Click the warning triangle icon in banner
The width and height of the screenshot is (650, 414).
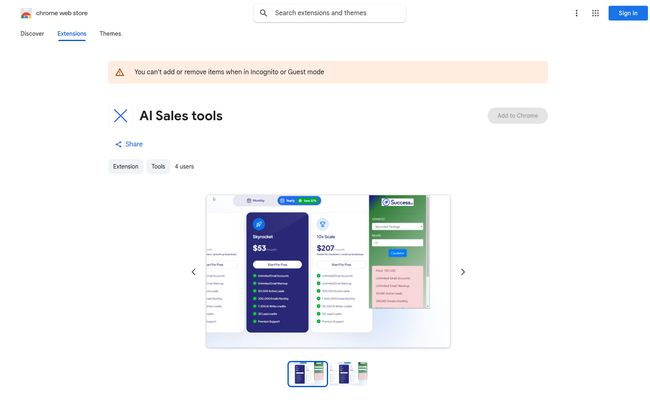pos(120,73)
